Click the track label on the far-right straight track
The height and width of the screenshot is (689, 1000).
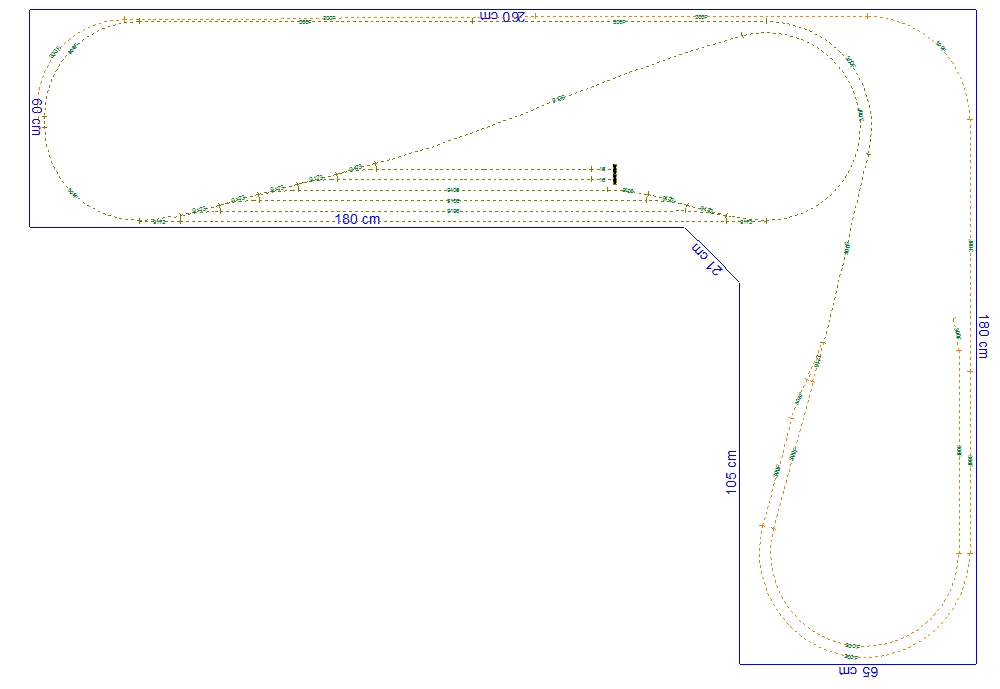coord(970,244)
